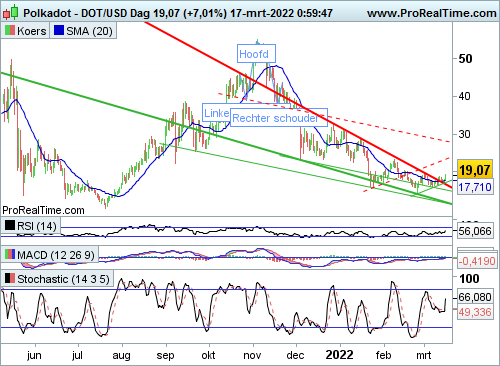Screen dimensions: 500x366
Task: Click the black RSI (14) color square
Action: [x=10, y=226]
